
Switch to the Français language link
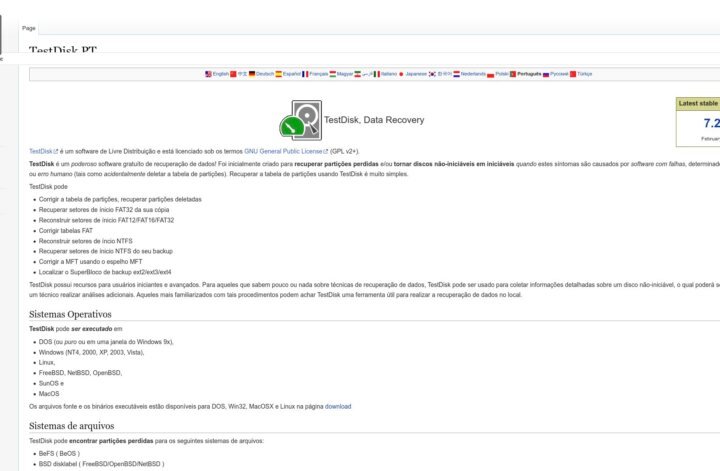319,74
